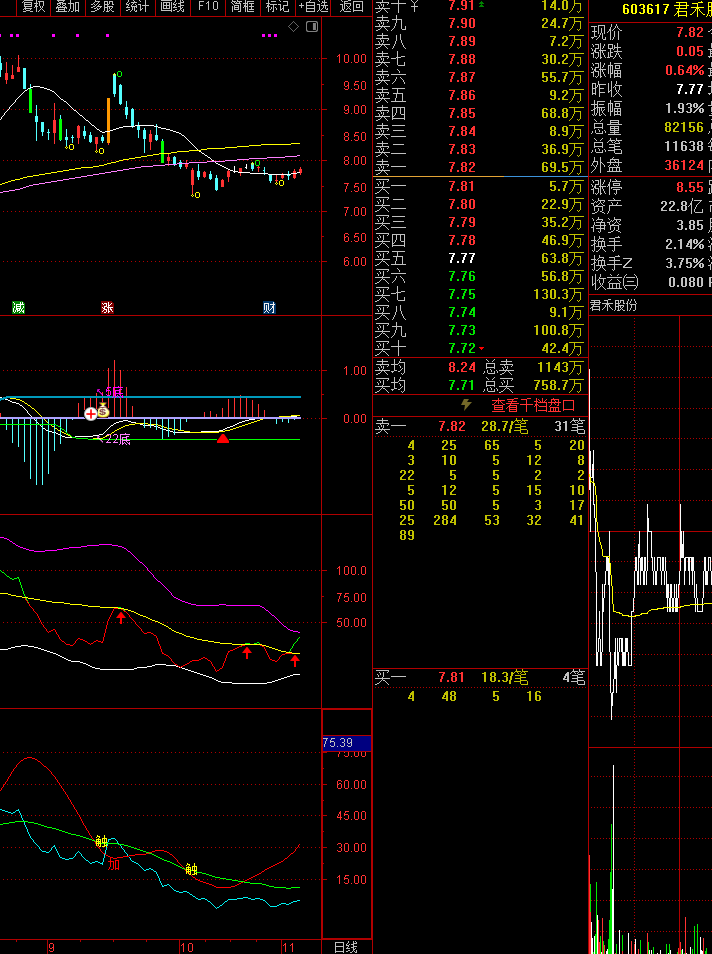Open the 统计 menu
712x954 pixels.
(137, 7)
